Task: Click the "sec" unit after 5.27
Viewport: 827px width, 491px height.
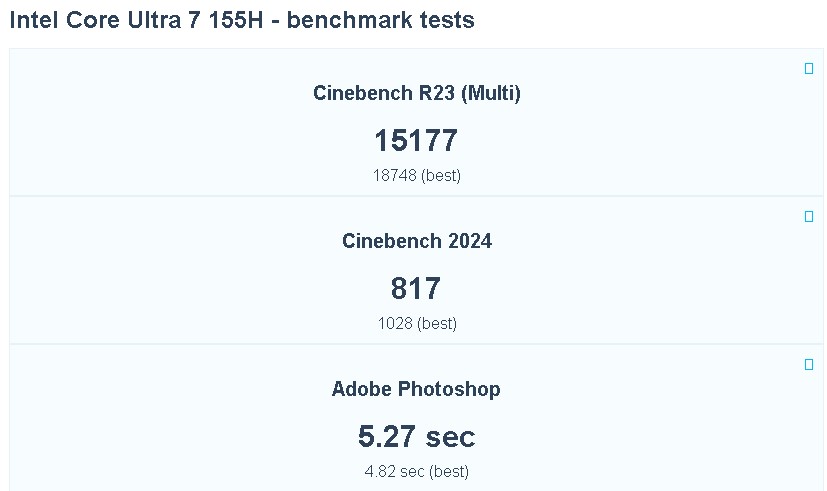Action: pos(450,437)
